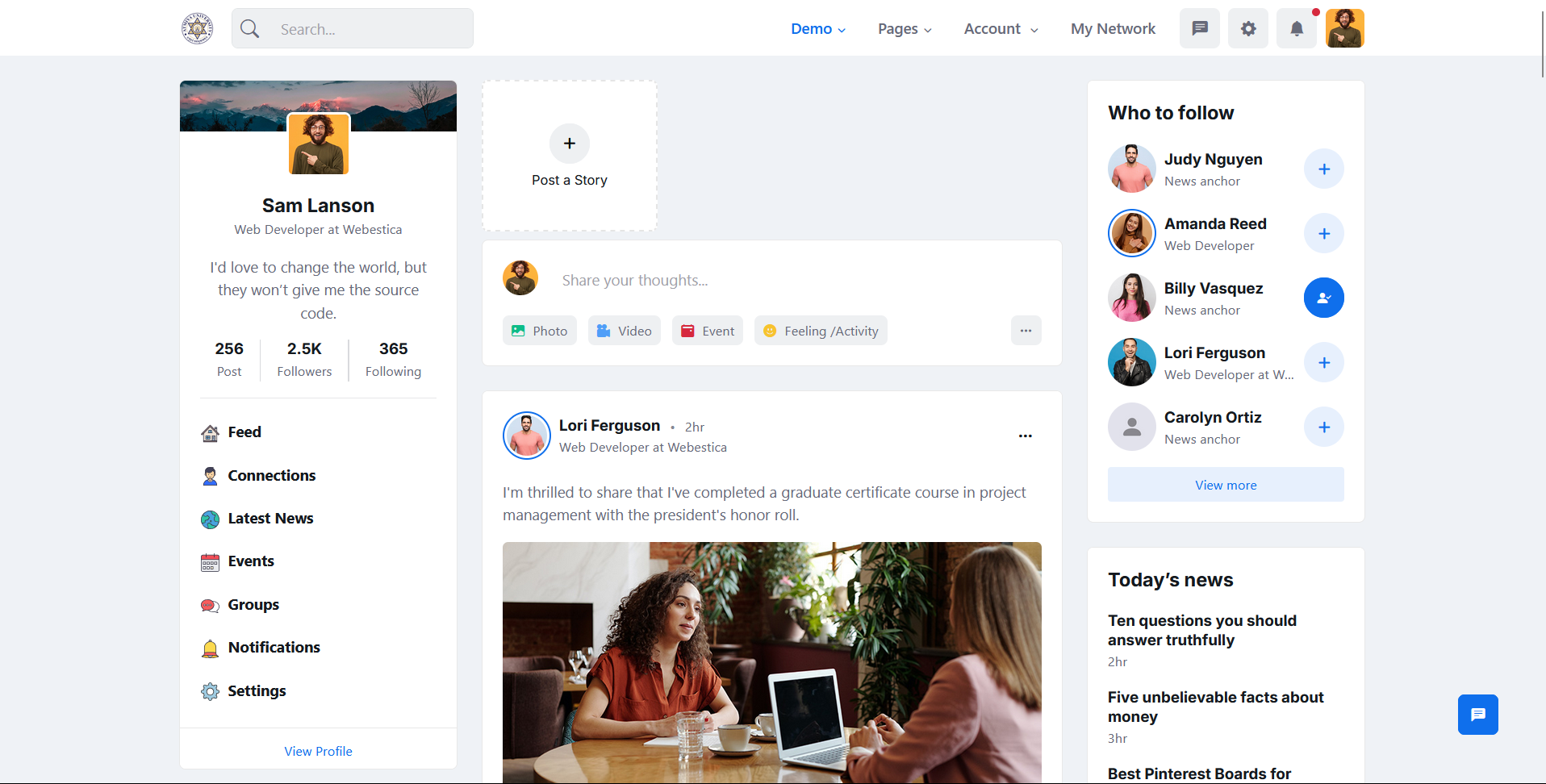This screenshot has height=784, width=1546.
Task: Open the messages chat icon in top bar
Action: 1200,28
